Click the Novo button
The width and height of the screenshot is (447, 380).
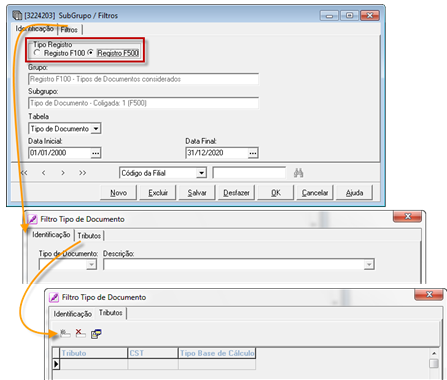point(118,193)
